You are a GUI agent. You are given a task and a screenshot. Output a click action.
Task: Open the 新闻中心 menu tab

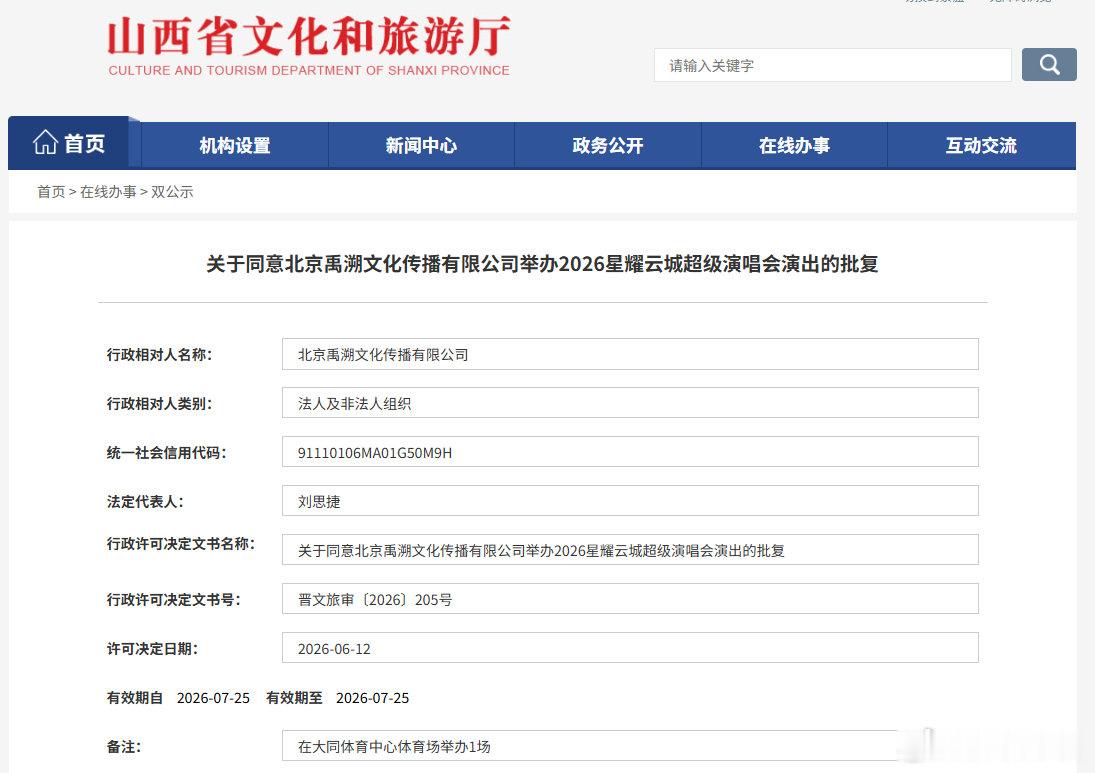pyautogui.click(x=421, y=145)
